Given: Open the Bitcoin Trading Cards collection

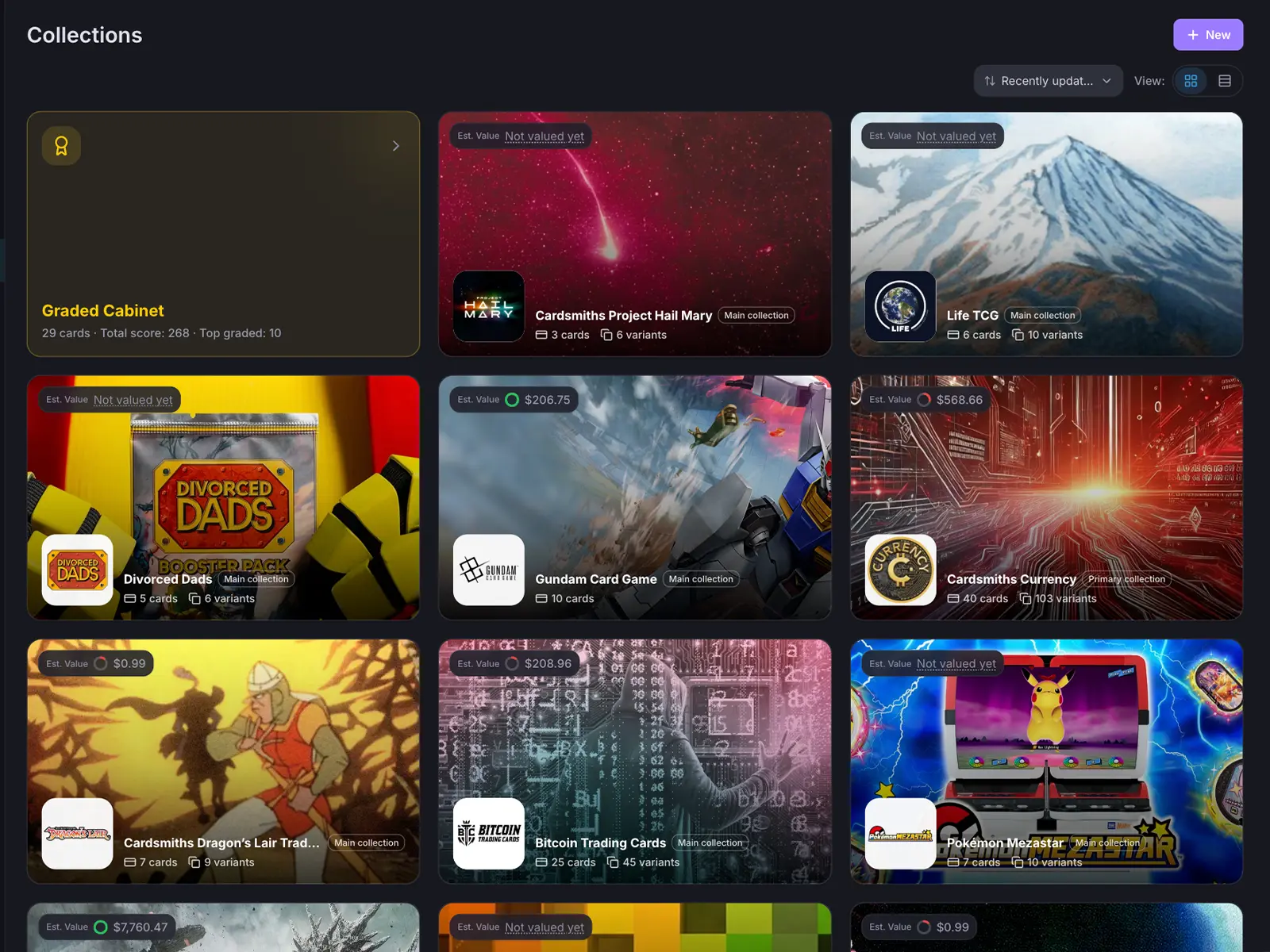Looking at the screenshot, I should [x=601, y=843].
